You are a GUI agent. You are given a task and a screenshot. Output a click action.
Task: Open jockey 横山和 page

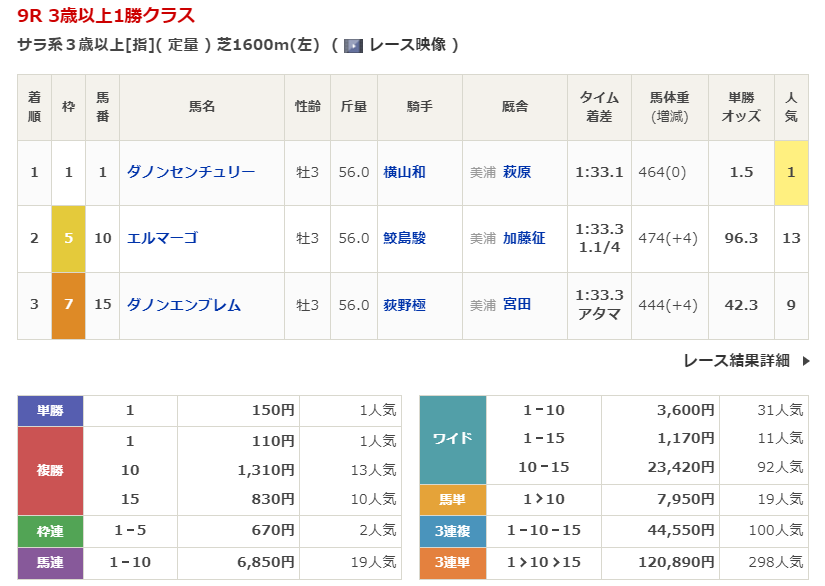click(x=404, y=172)
